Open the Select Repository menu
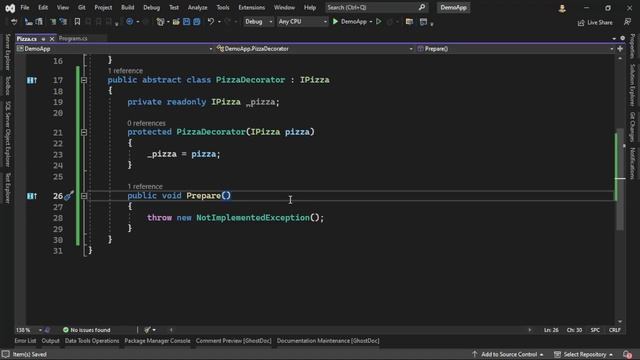 [x=583, y=354]
